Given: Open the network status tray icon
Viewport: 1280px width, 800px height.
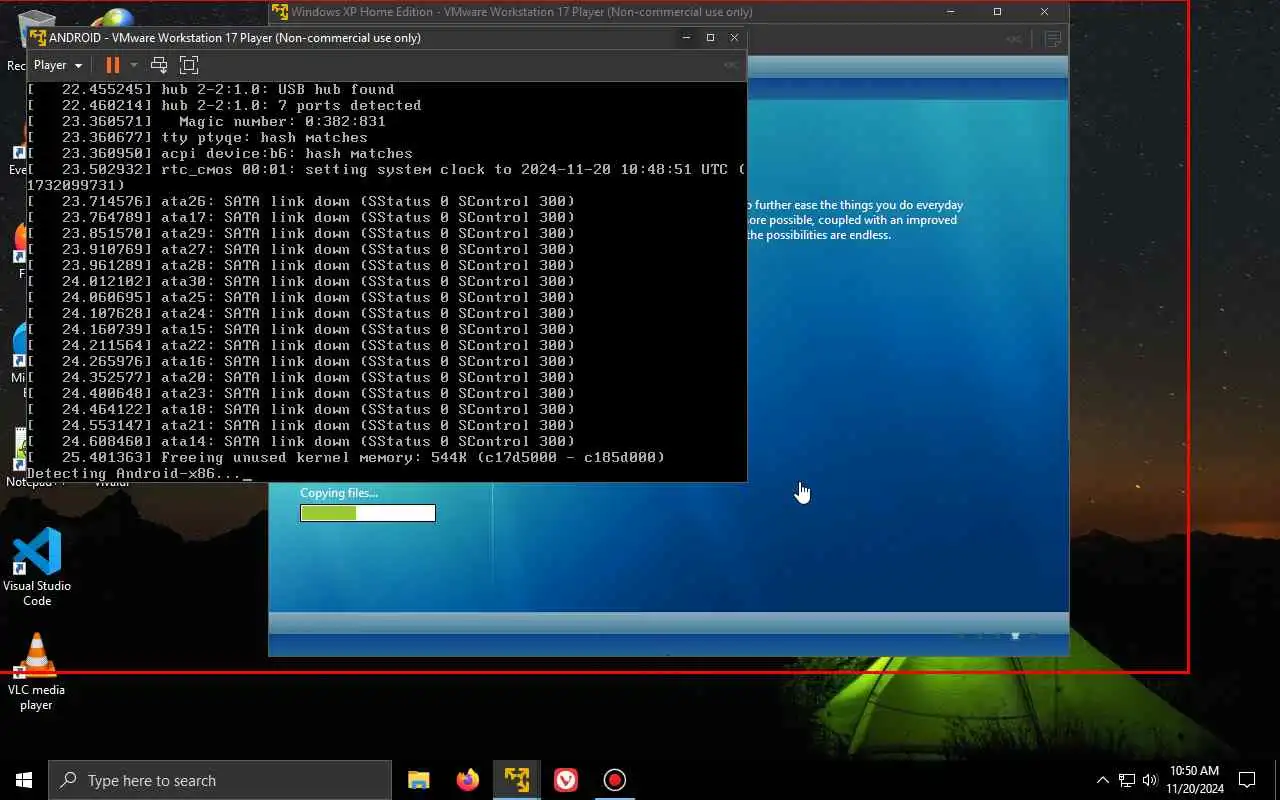Looking at the screenshot, I should tap(1127, 780).
